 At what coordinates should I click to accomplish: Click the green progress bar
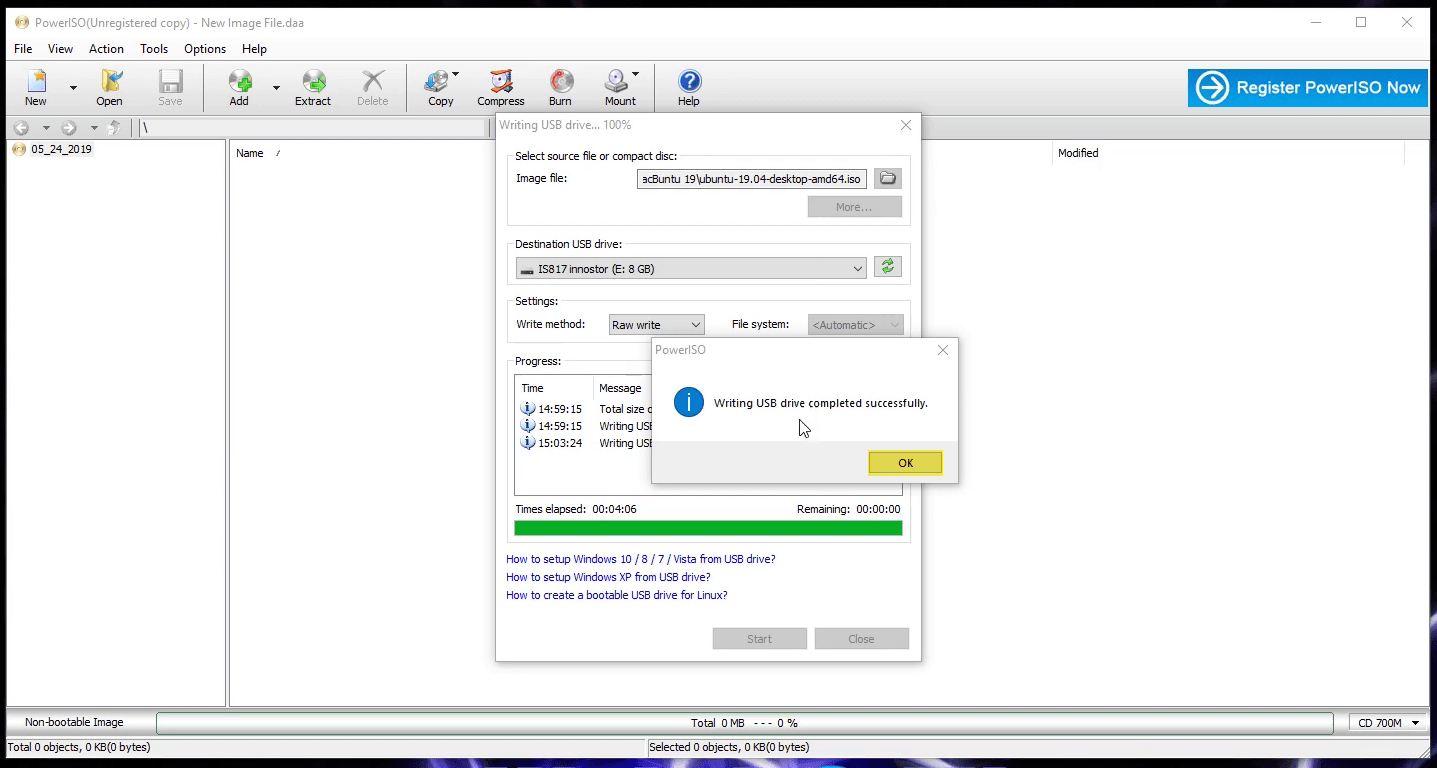pos(708,528)
